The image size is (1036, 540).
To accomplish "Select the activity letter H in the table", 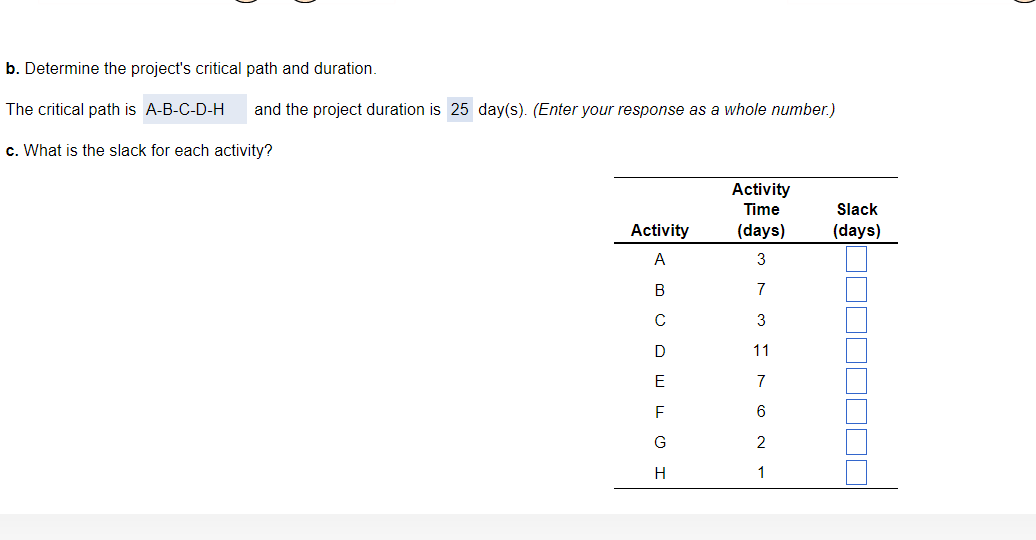I will pyautogui.click(x=660, y=473).
